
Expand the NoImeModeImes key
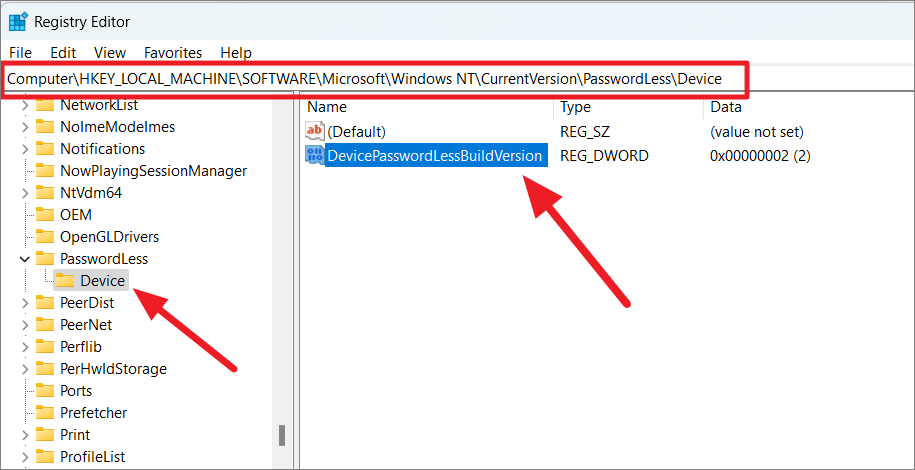click(x=25, y=127)
